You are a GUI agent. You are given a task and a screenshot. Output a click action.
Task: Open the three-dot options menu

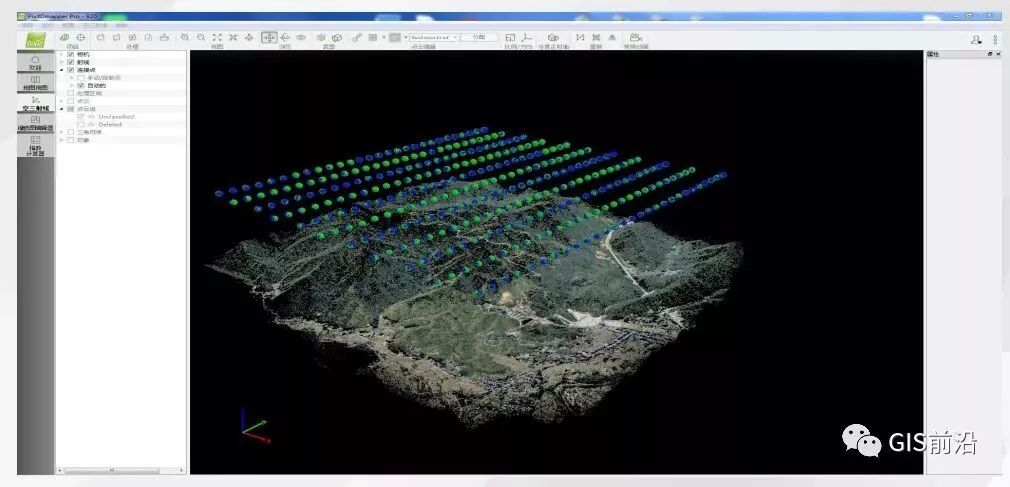(995, 40)
